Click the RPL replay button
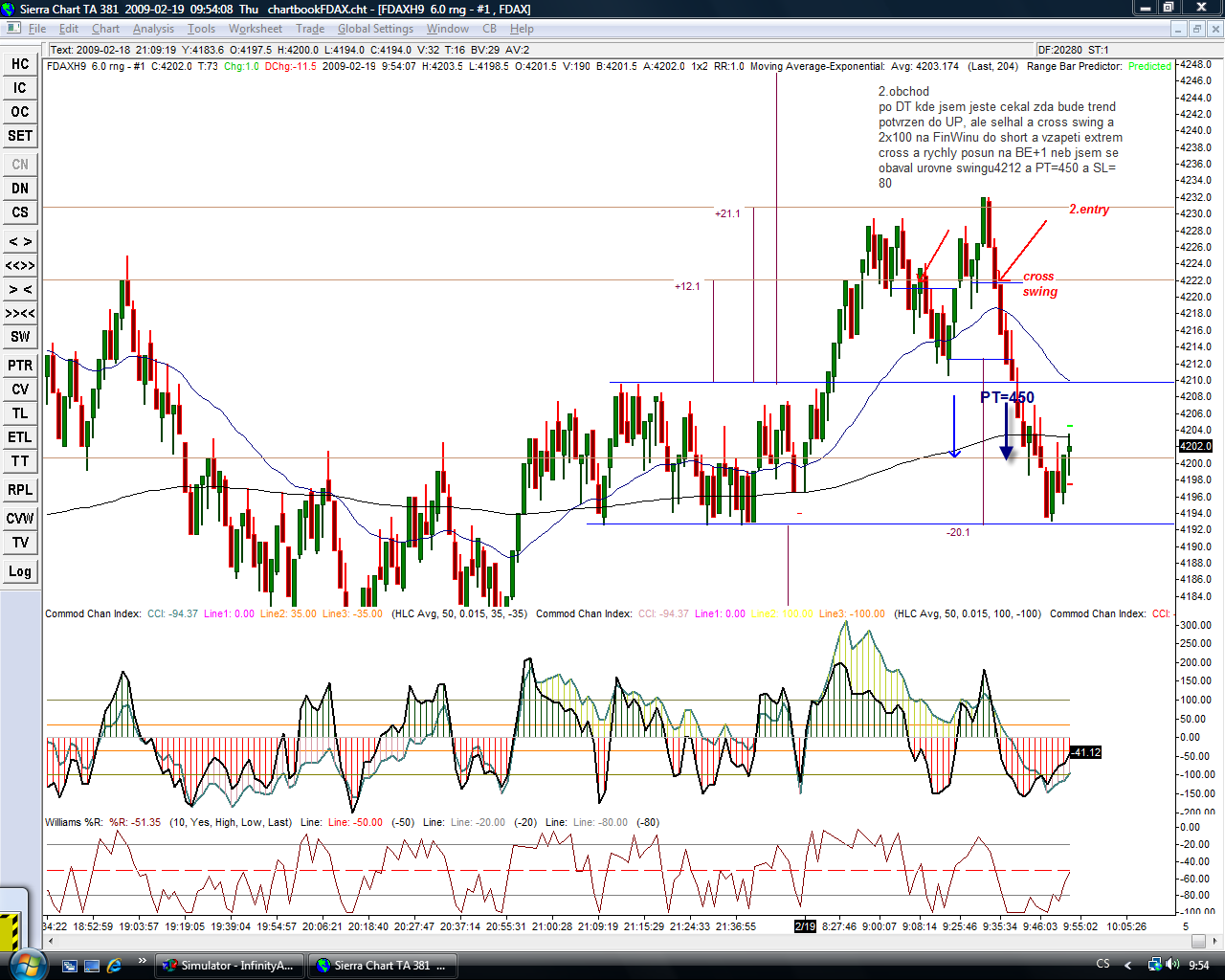Screen dimensions: 1225x980 pos(20,490)
